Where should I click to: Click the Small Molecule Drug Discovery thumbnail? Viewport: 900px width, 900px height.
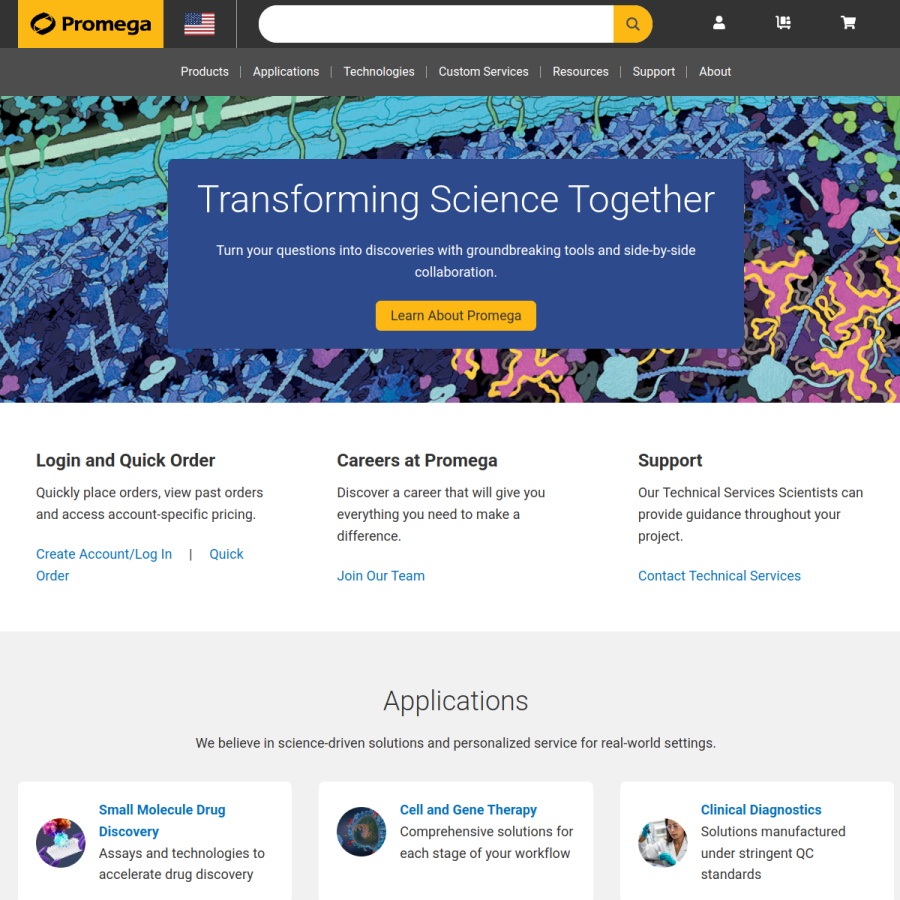coord(61,842)
